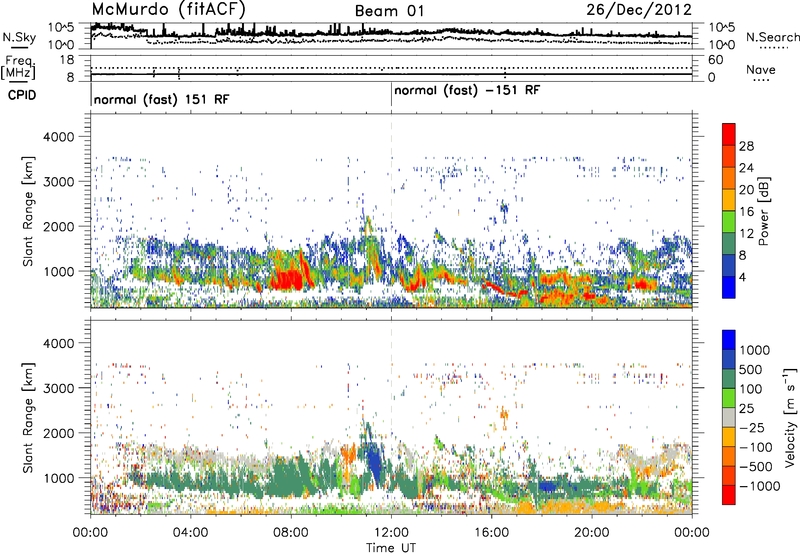Click the Power [dB] colorbar title
Viewport: 800px width, 554px height.
coord(763,211)
